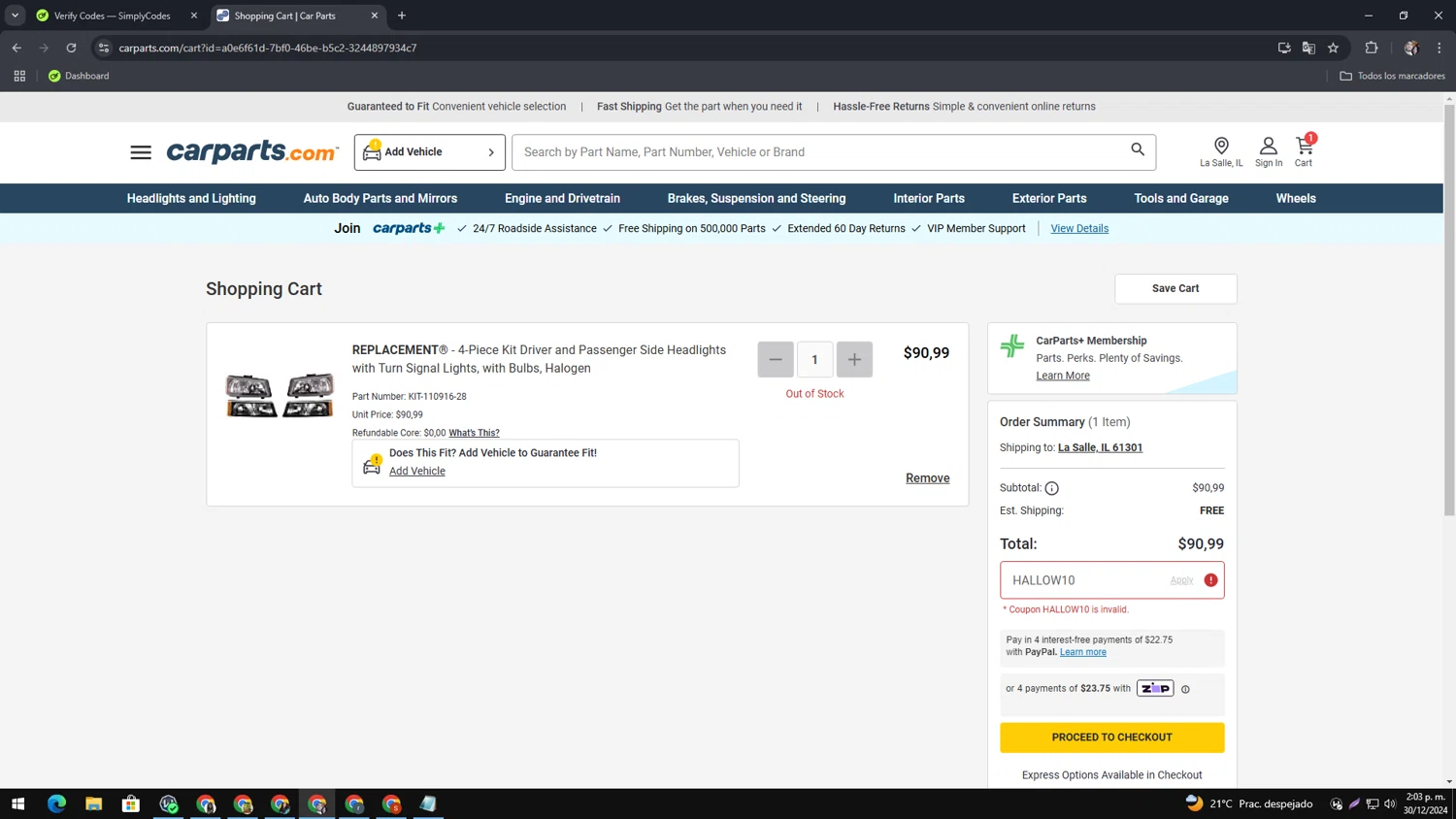
Task: Open Microsoft Edge from taskbar
Action: (56, 803)
